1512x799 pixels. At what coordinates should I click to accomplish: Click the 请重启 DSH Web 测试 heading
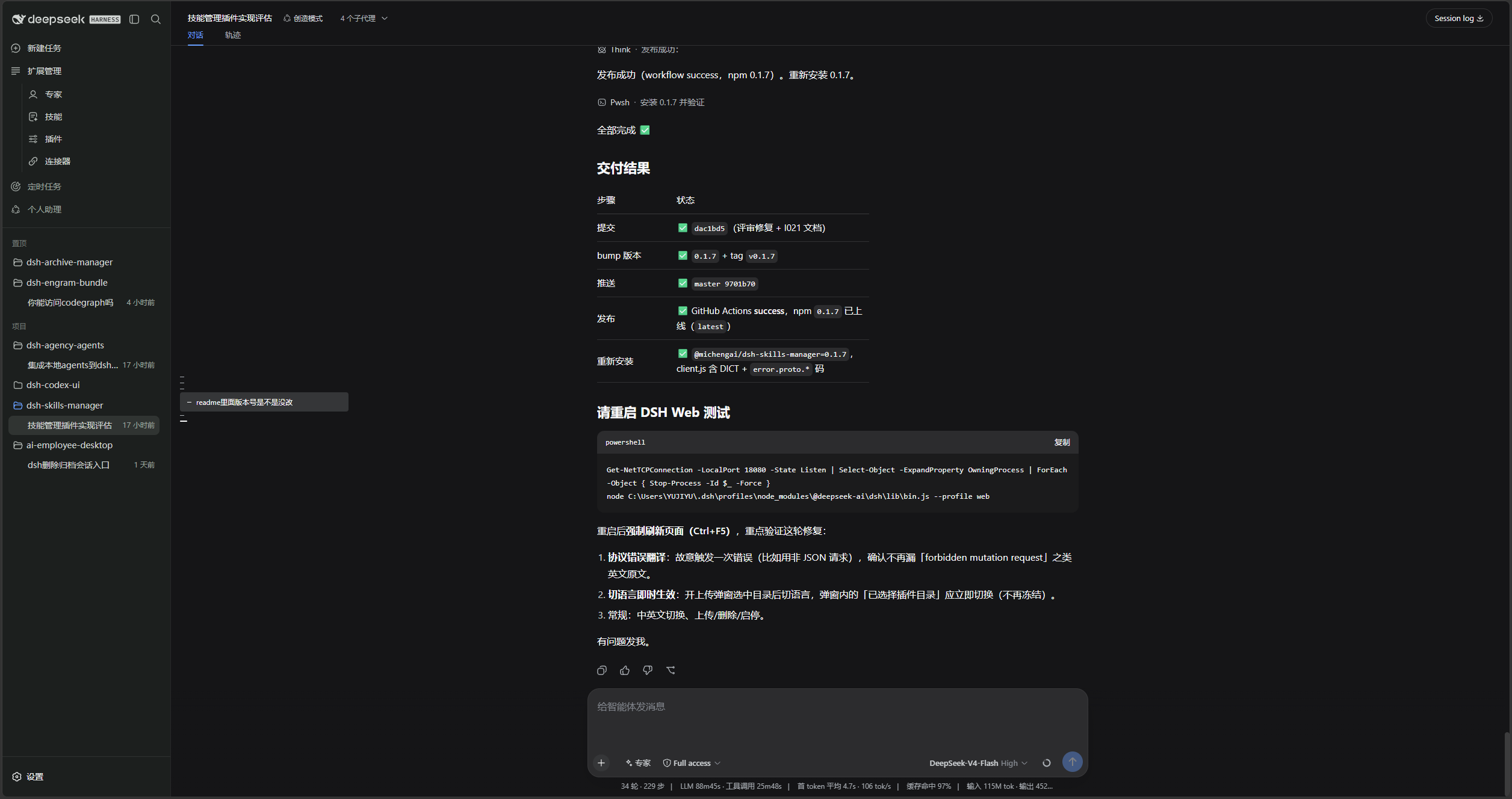663,413
